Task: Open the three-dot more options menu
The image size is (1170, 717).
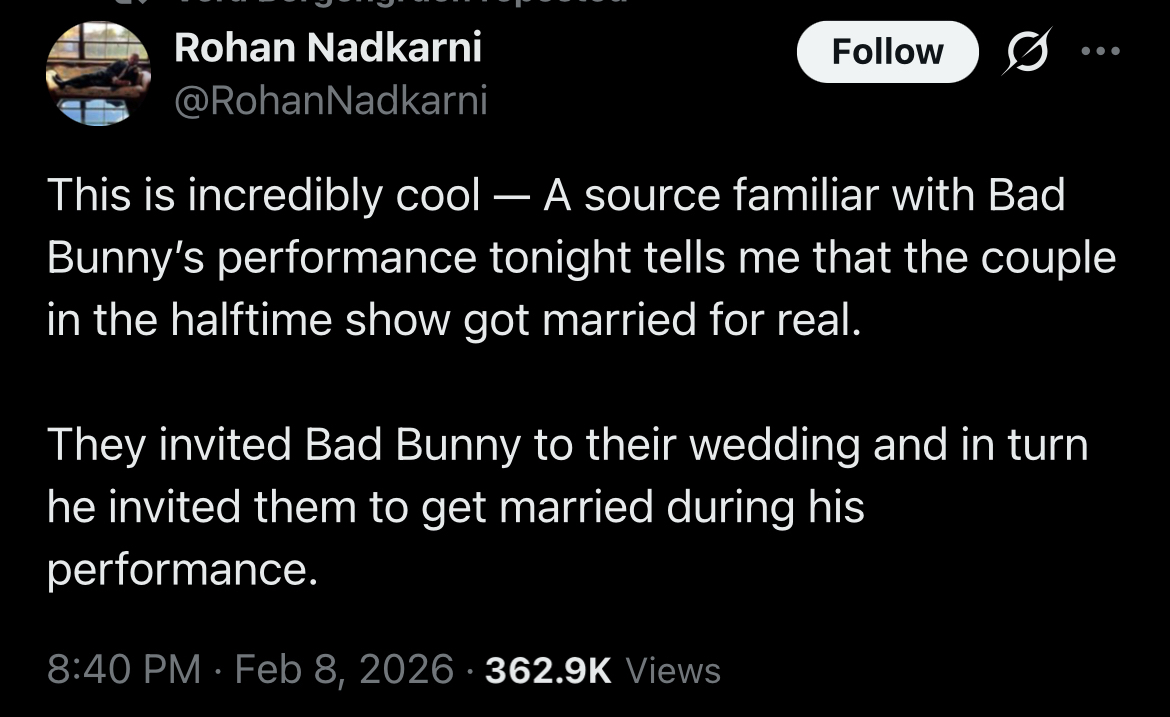Action: pyautogui.click(x=1101, y=52)
